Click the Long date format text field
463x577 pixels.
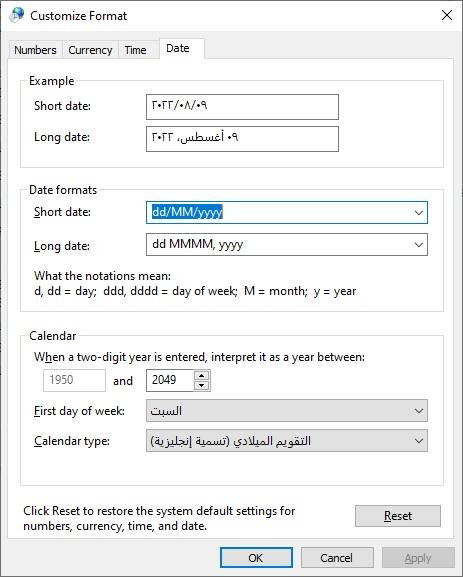point(279,244)
